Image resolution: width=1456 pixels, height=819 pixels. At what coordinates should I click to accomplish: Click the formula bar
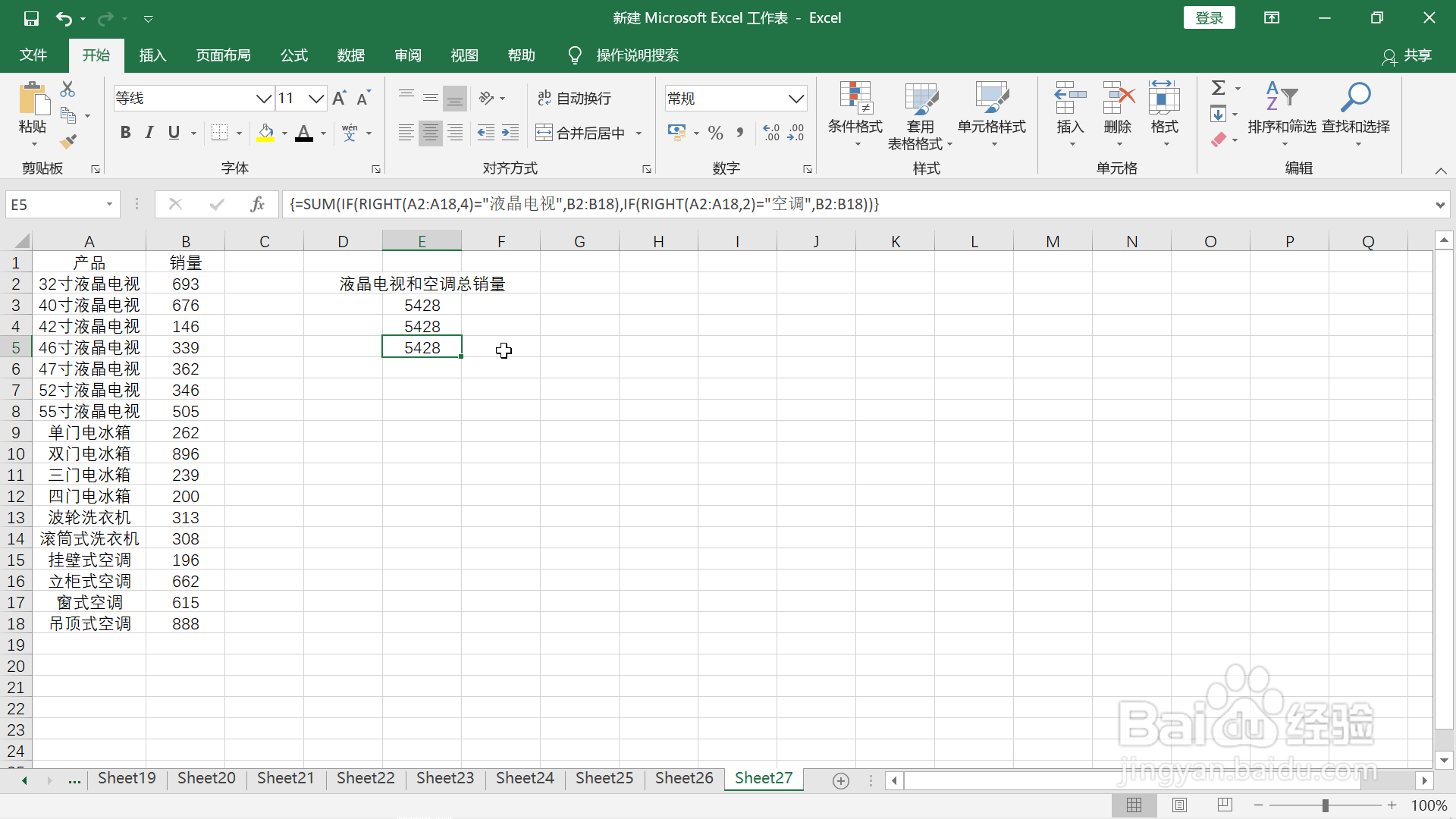tap(682, 204)
